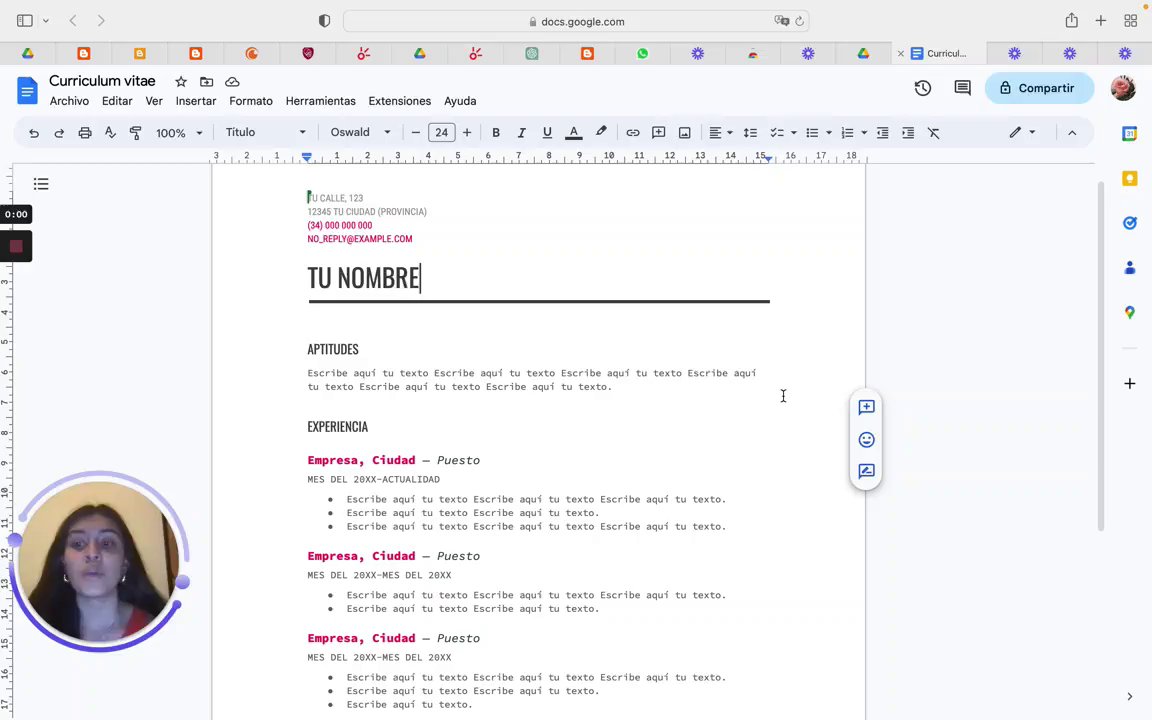Print the document with printer icon

(x=84, y=133)
